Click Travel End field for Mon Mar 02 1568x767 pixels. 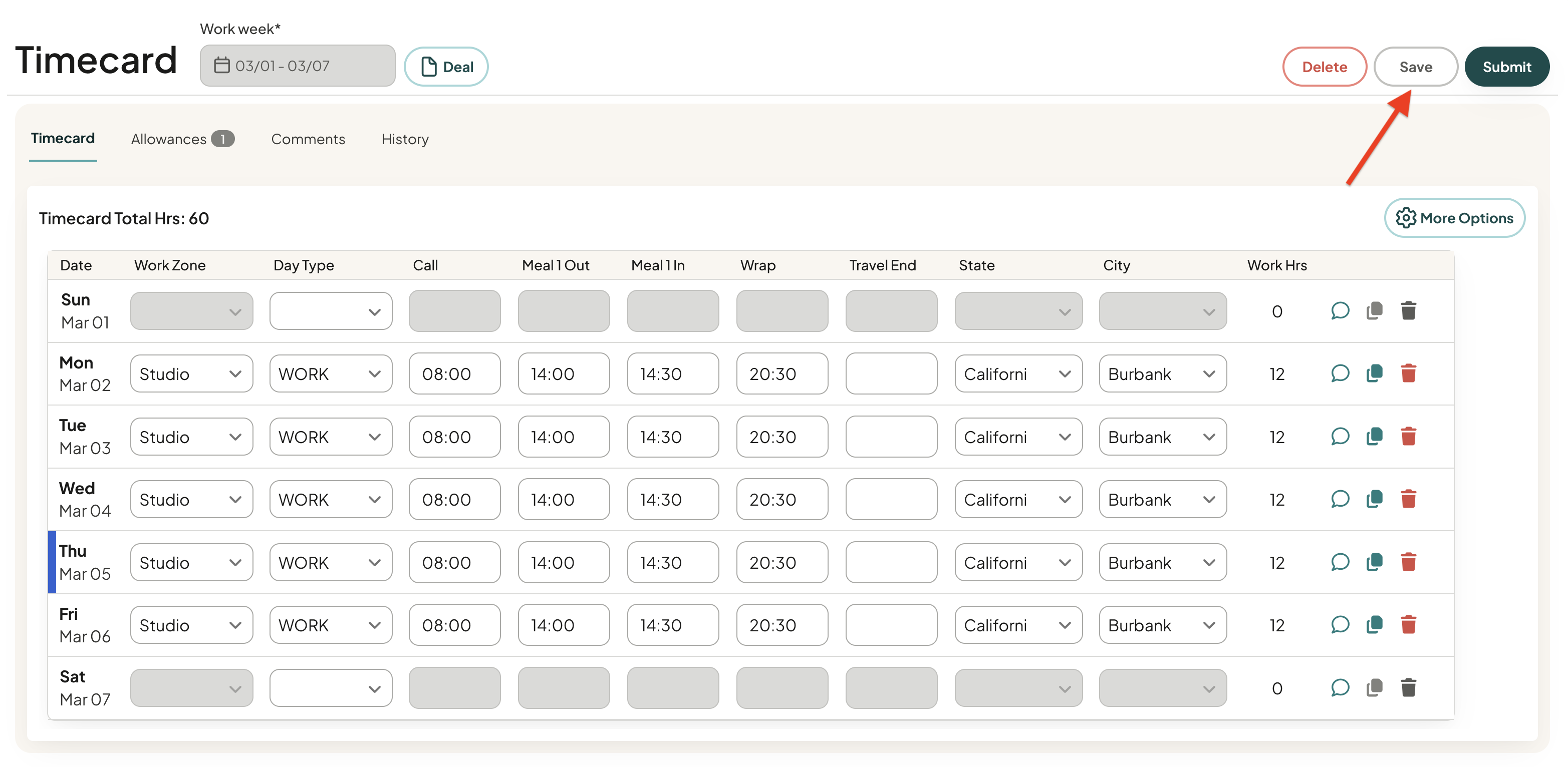891,373
